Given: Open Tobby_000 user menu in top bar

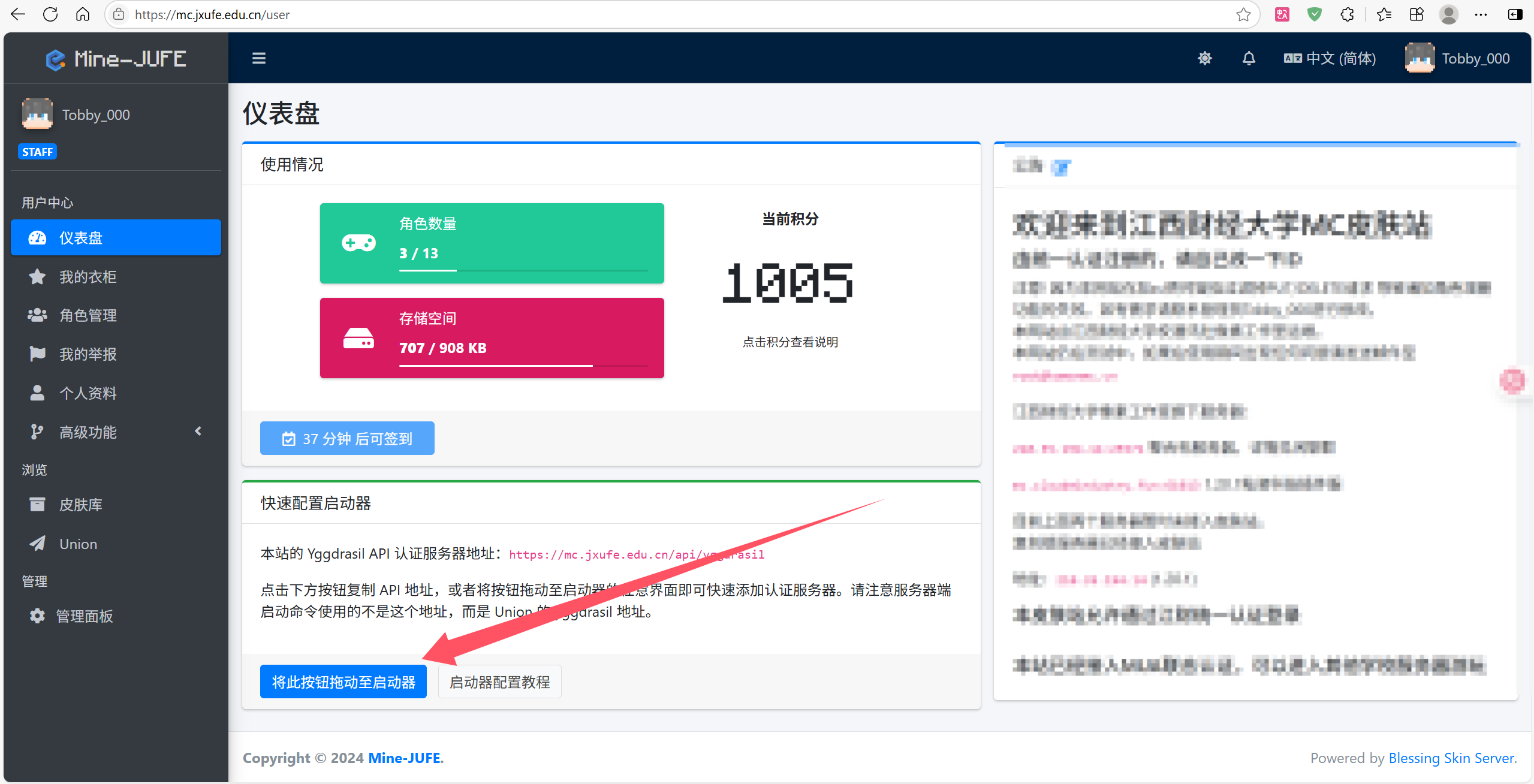Looking at the screenshot, I should coord(1457,58).
